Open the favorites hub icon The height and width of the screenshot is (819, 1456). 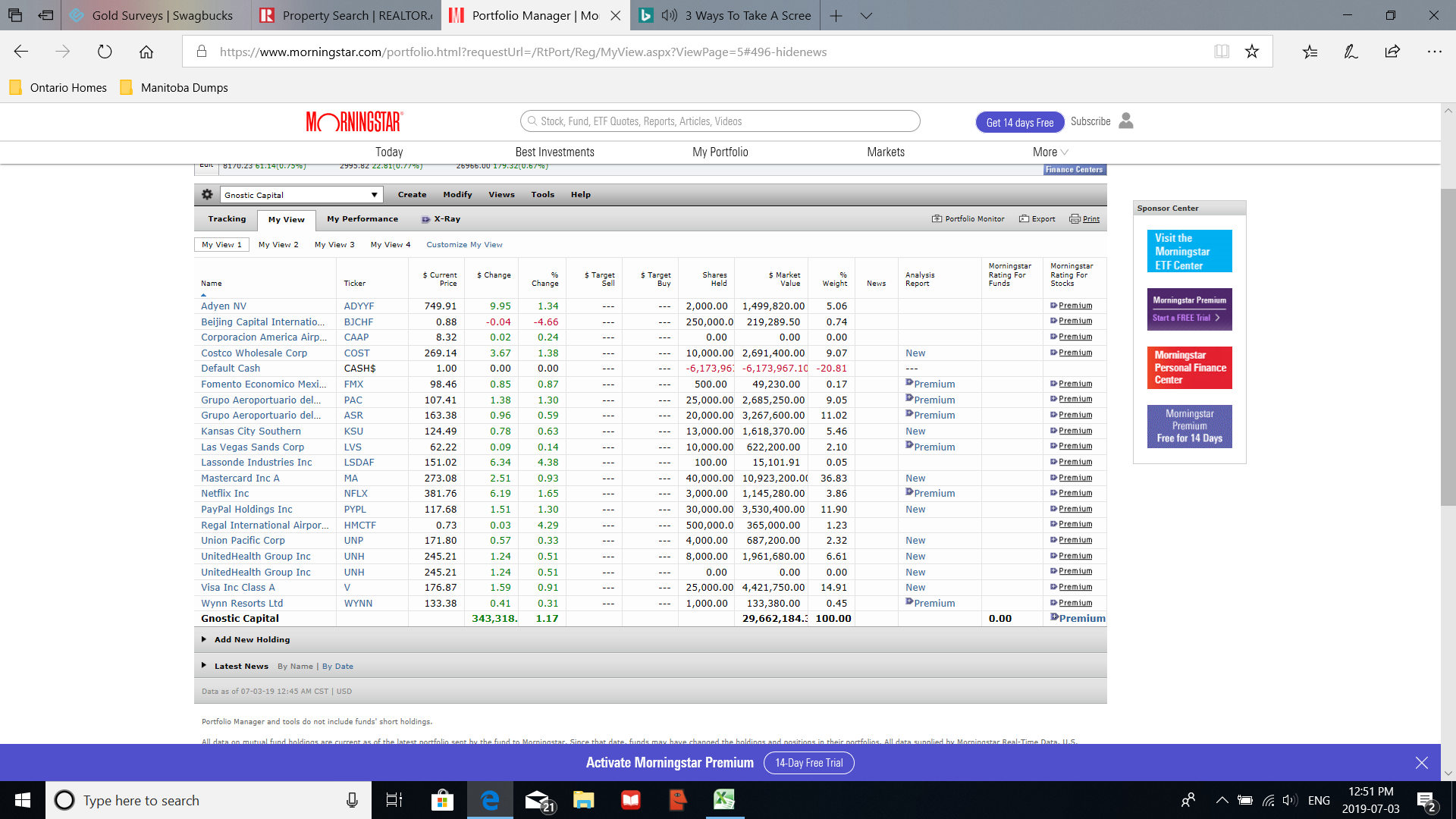click(1310, 52)
